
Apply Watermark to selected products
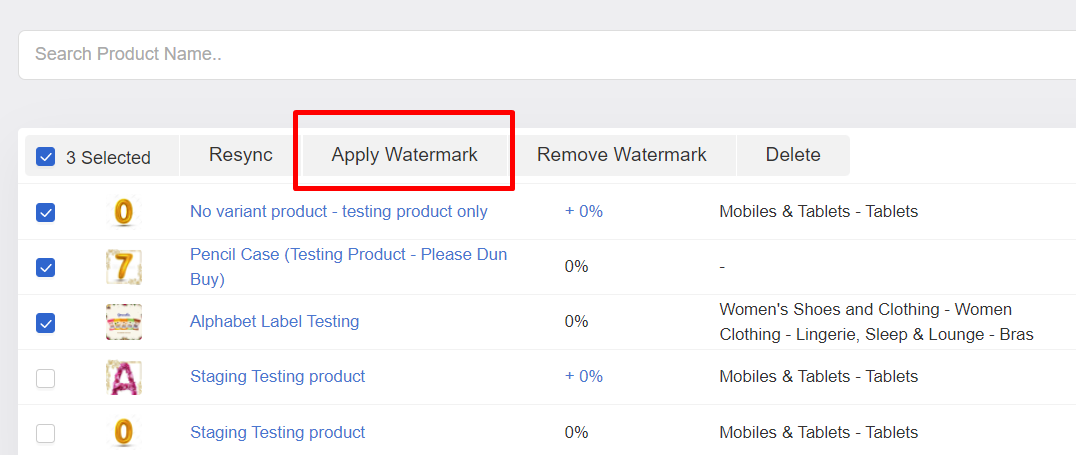[x=405, y=155]
